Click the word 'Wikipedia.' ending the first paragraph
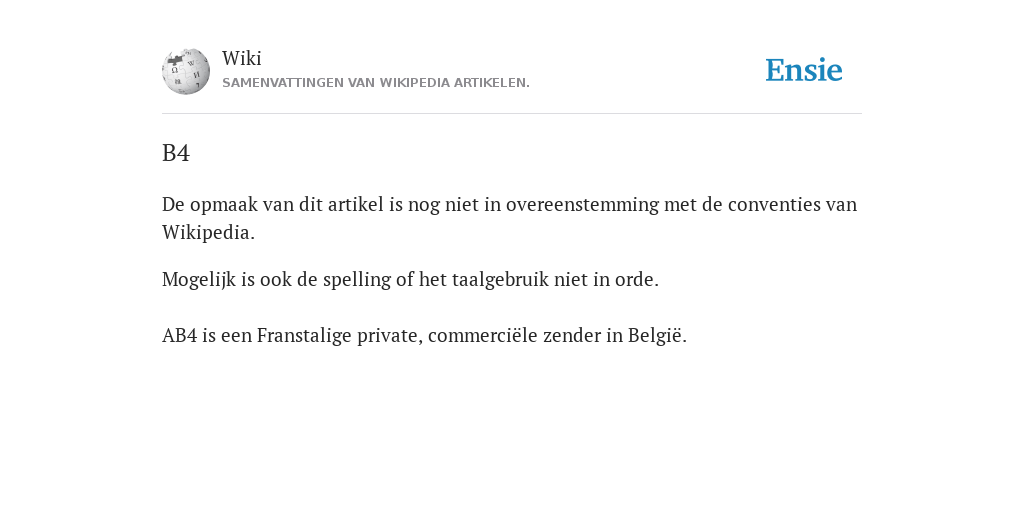This screenshot has width=1024, height=512. point(208,232)
